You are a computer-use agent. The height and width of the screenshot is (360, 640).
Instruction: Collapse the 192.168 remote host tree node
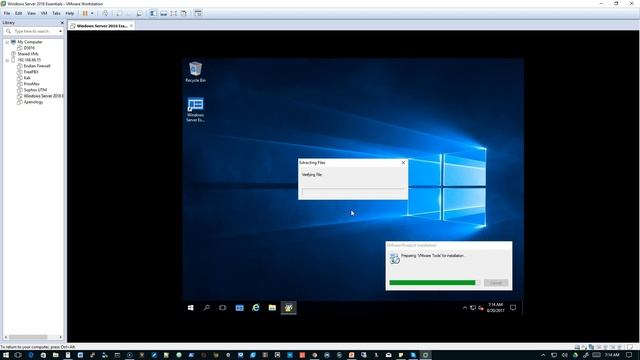(7, 60)
